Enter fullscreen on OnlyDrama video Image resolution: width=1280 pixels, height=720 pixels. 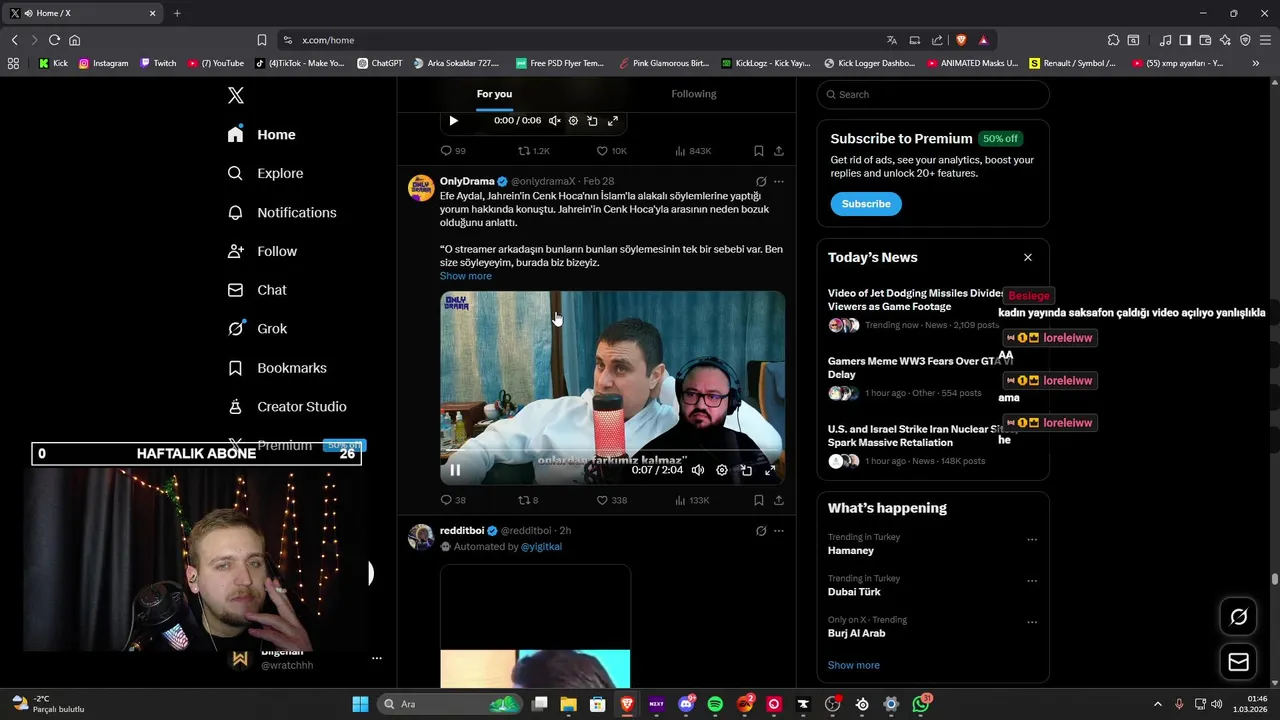coord(770,470)
